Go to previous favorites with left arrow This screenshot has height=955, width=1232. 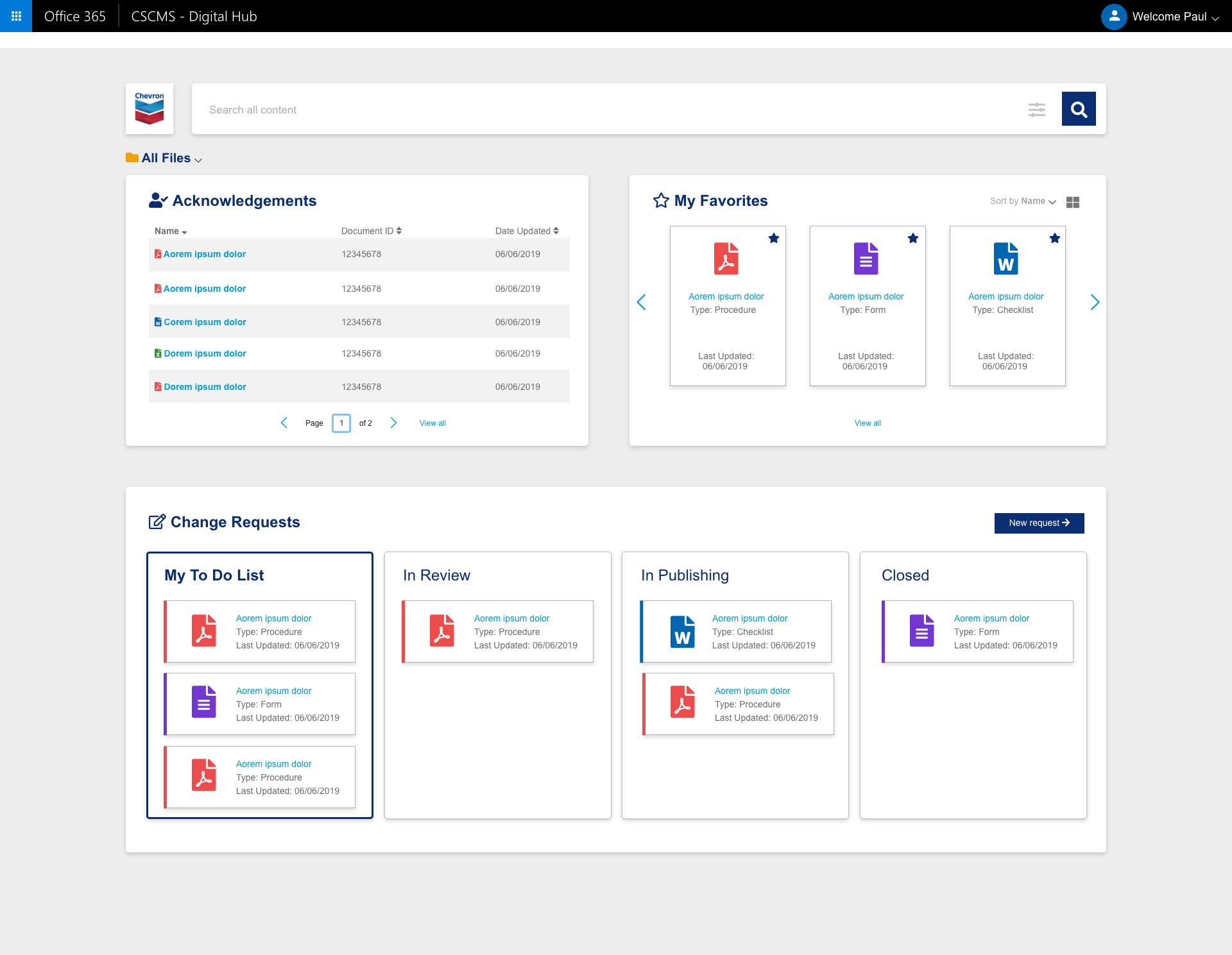641,302
